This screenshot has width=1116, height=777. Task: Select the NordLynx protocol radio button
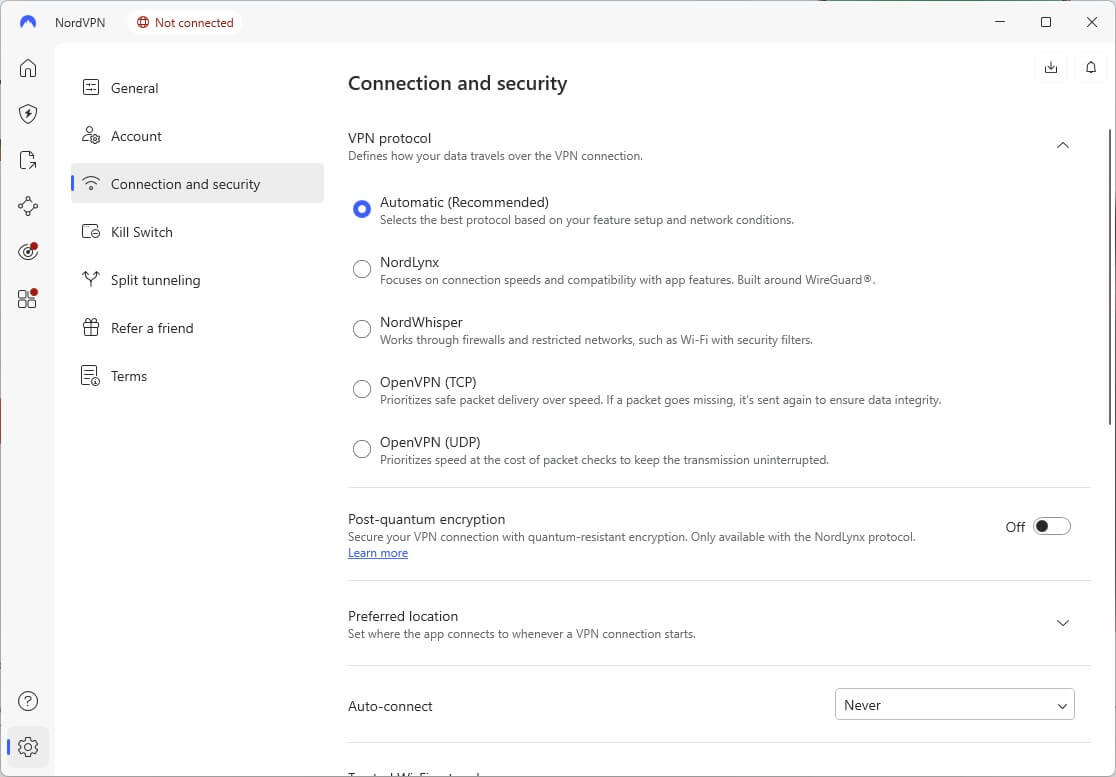pos(362,269)
